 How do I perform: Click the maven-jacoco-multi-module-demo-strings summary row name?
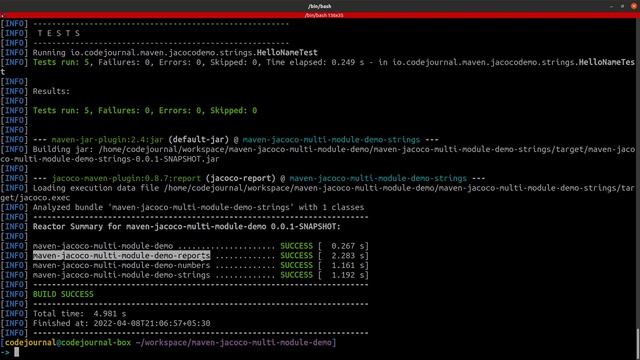click(x=122, y=275)
